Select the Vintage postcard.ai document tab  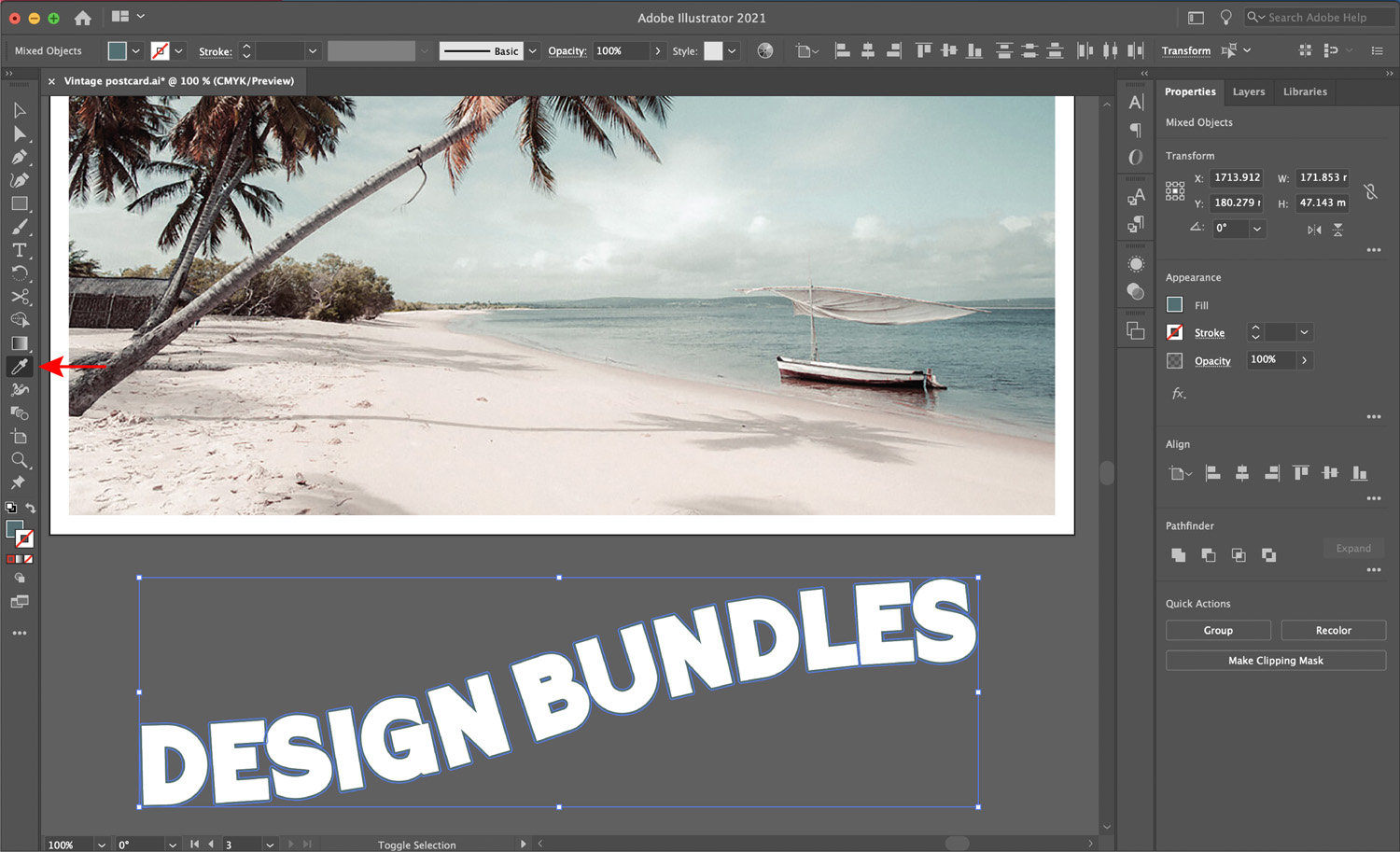point(179,81)
